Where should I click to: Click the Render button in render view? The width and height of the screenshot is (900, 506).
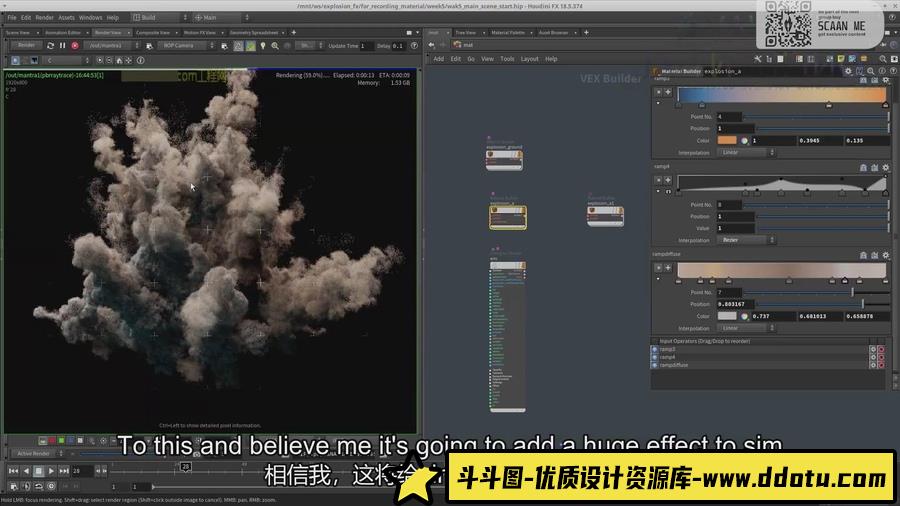[26, 45]
